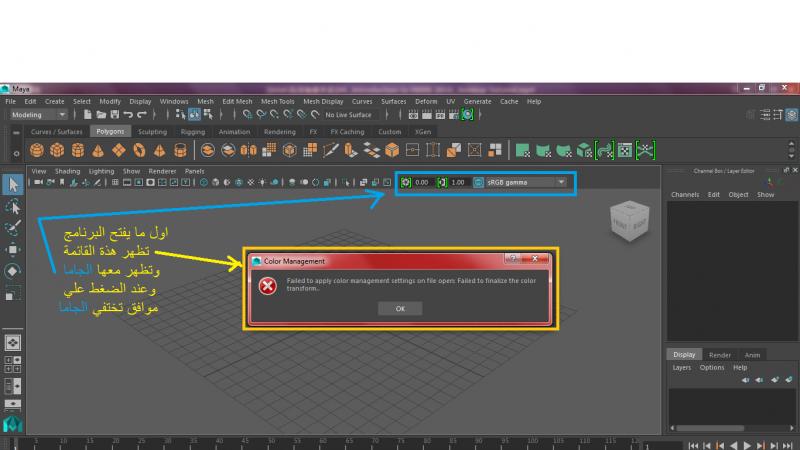Open the Edit Mesh menu
800x450 pixels.
237,101
